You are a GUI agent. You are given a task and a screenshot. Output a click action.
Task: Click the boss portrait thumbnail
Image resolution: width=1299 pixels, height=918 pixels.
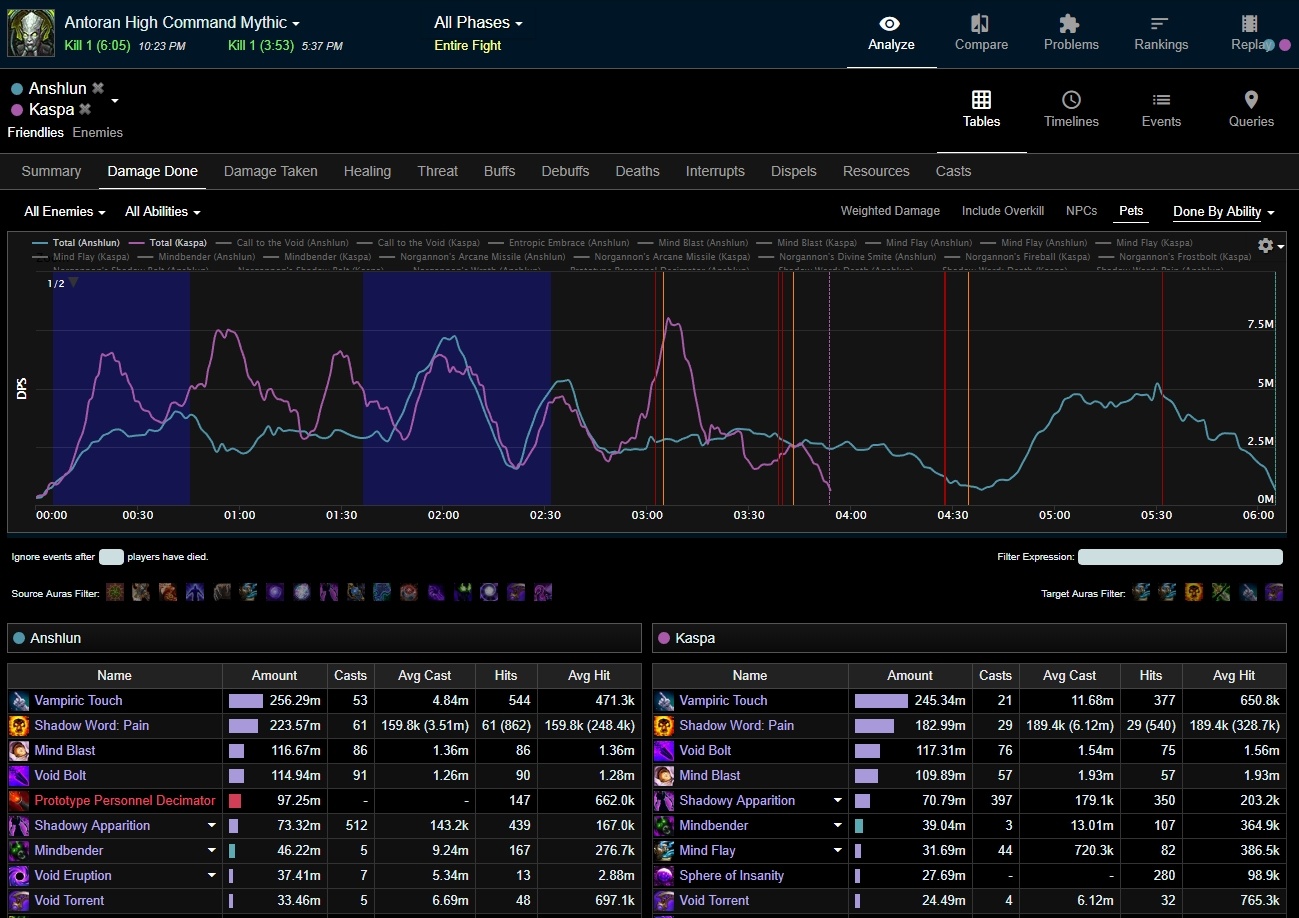click(31, 33)
